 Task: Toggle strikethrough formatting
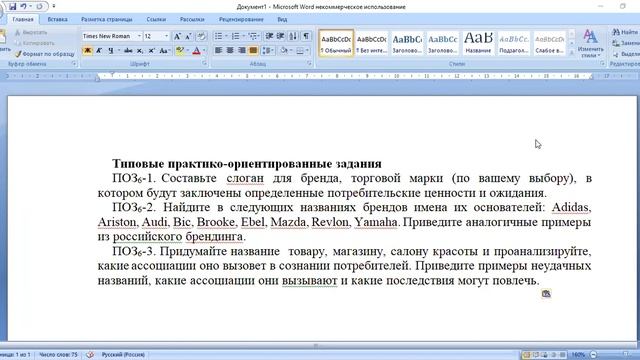coord(128,51)
